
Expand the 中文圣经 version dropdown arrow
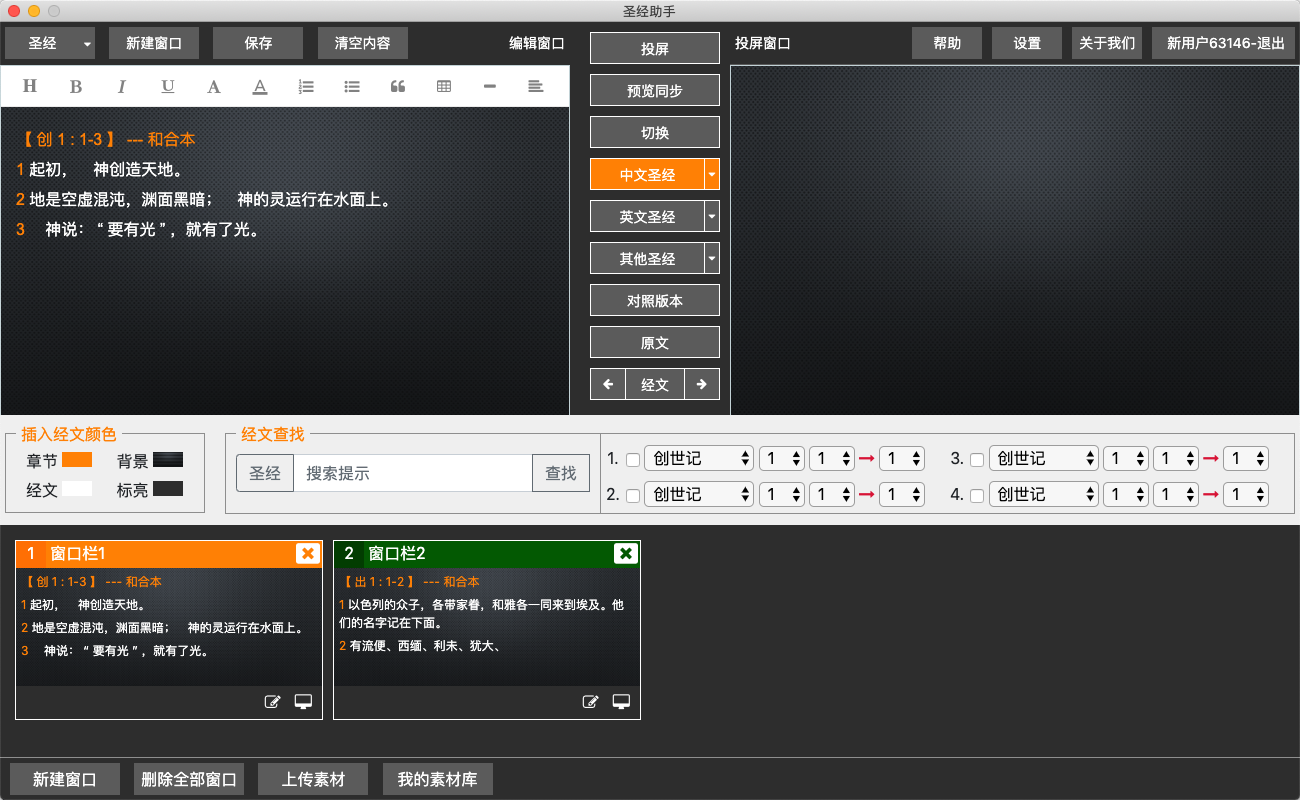pyautogui.click(x=712, y=174)
